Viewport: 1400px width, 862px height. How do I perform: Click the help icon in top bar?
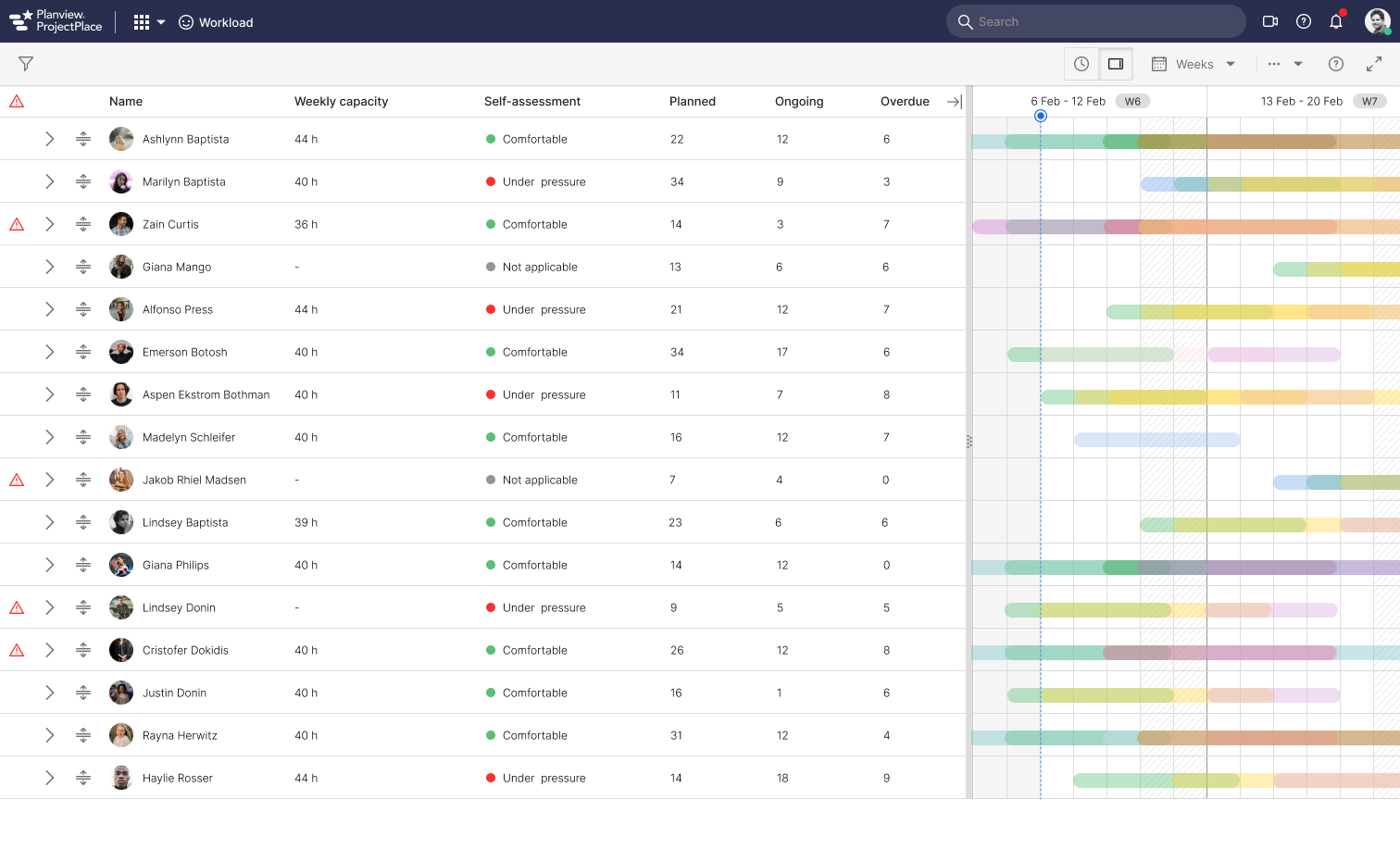[1303, 21]
